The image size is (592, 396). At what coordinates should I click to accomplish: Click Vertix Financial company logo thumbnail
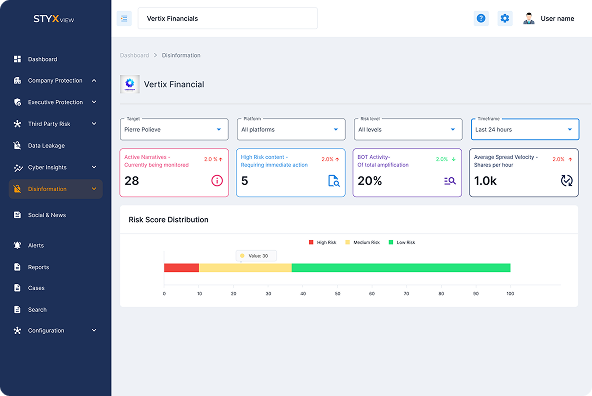click(130, 84)
